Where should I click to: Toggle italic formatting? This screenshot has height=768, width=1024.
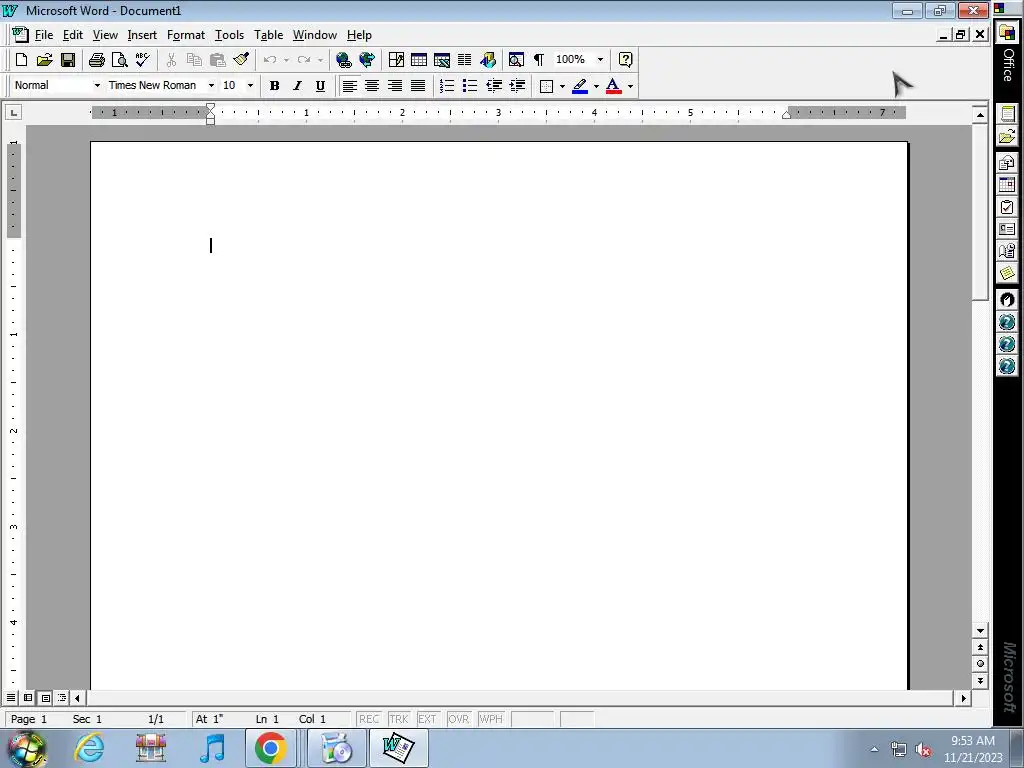pos(297,86)
